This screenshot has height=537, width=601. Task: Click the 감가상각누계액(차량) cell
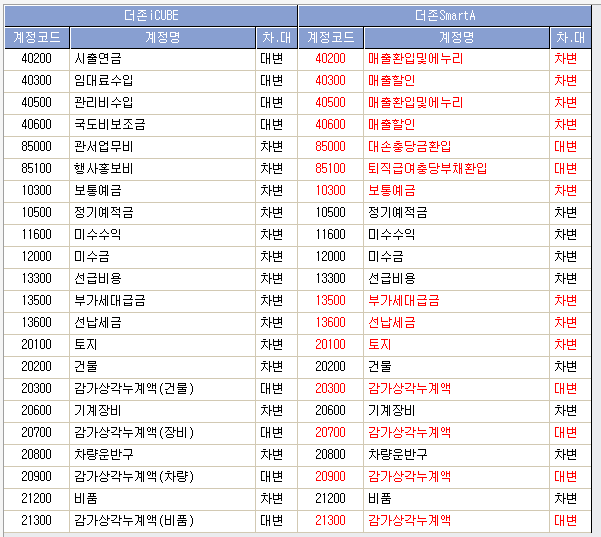[163, 477]
